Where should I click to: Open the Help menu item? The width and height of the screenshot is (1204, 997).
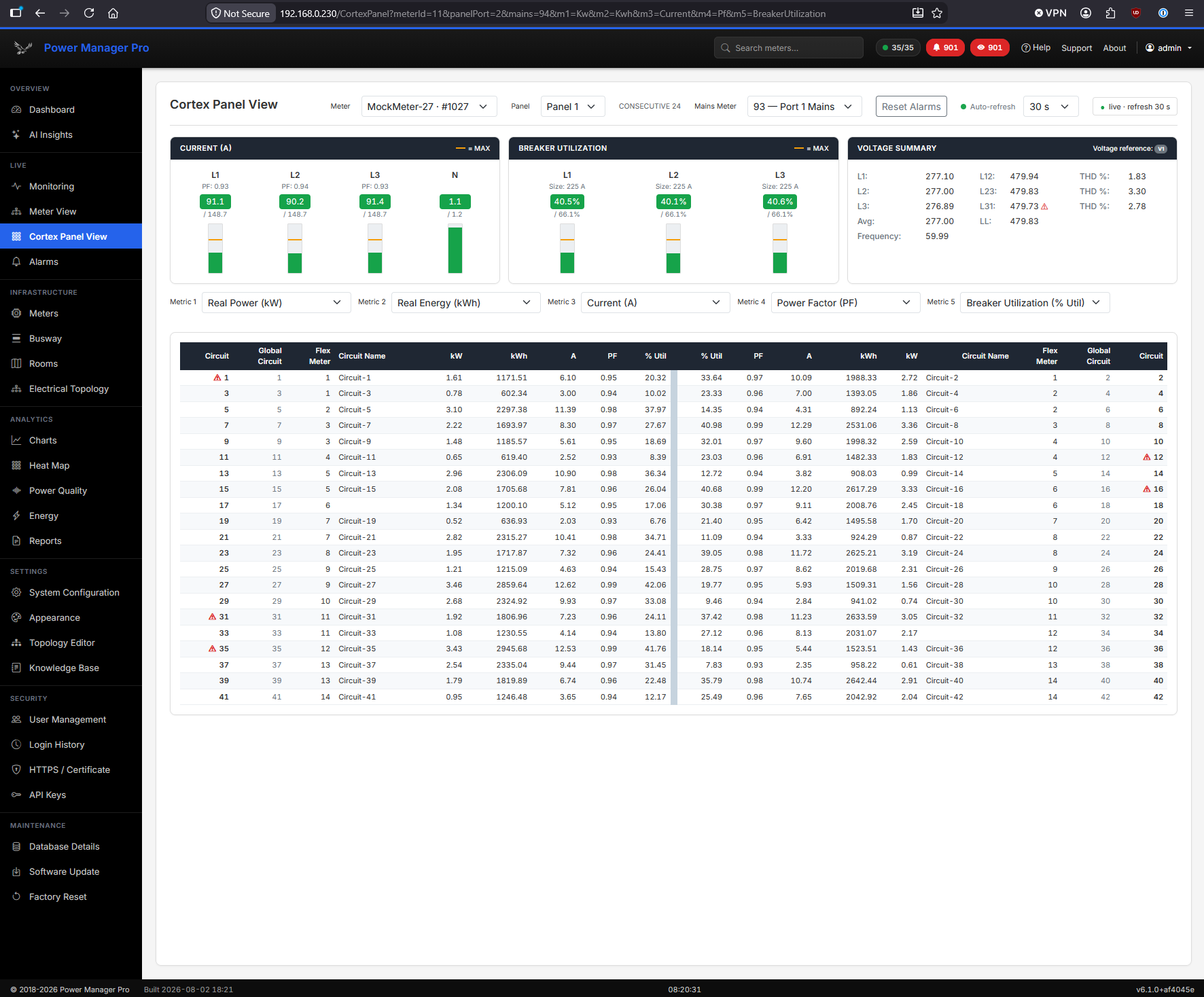(1035, 48)
